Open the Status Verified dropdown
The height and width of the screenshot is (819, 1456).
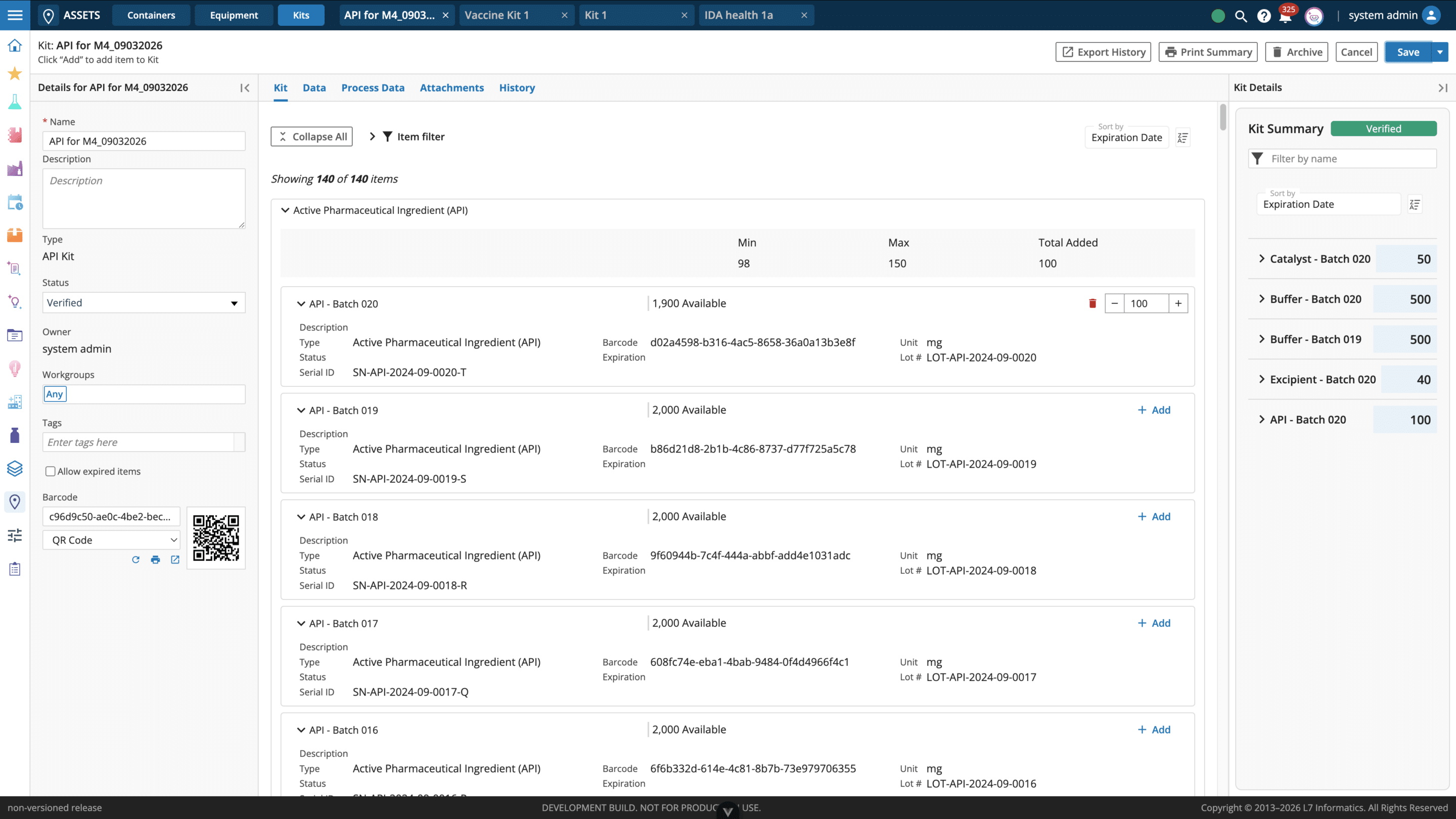[144, 303]
